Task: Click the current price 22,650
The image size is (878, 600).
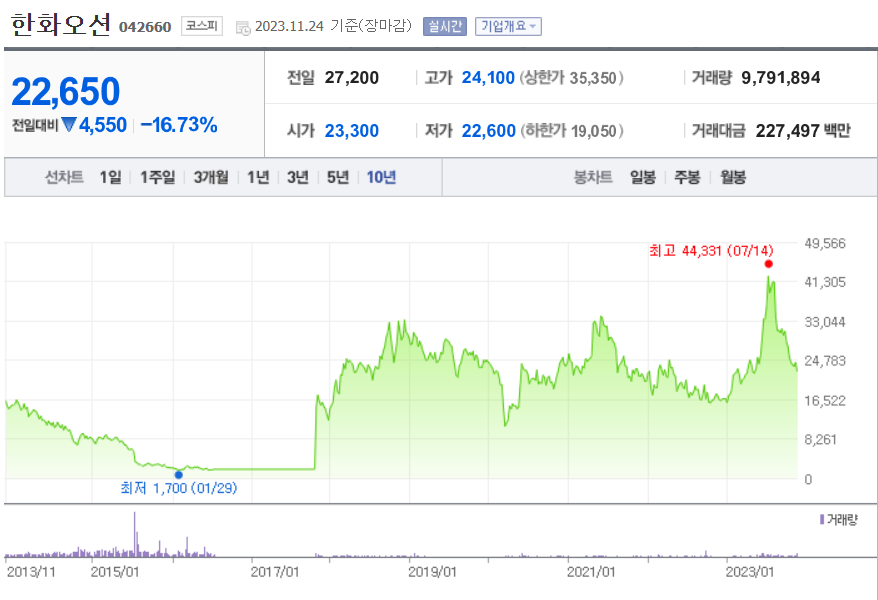Action: click(x=66, y=92)
